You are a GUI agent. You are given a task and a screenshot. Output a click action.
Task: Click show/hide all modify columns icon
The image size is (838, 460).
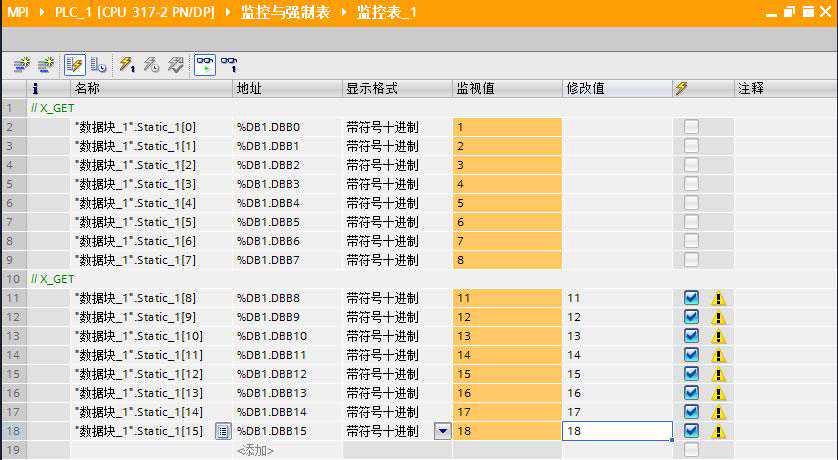74,64
